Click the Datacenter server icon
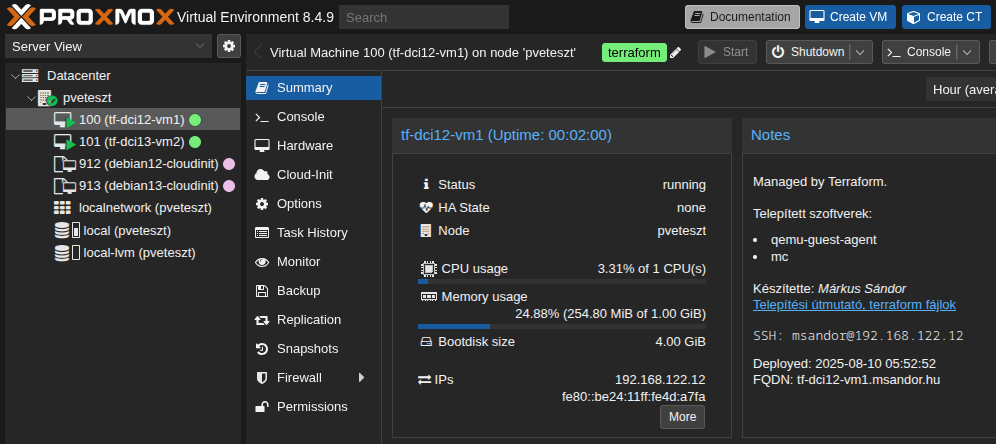The width and height of the screenshot is (996, 444). click(x=30, y=76)
